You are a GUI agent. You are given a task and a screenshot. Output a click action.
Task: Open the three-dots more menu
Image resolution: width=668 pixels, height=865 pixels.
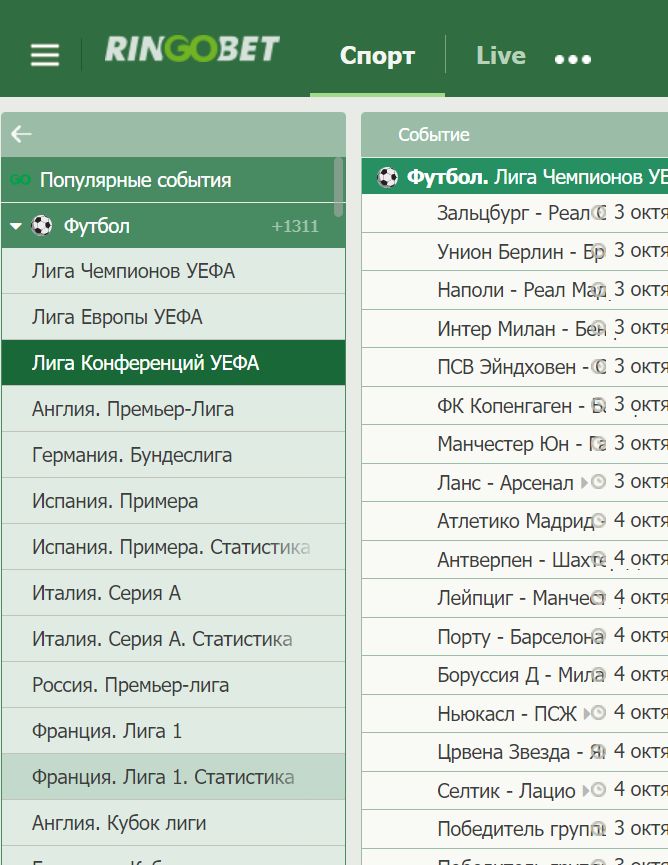click(x=573, y=58)
